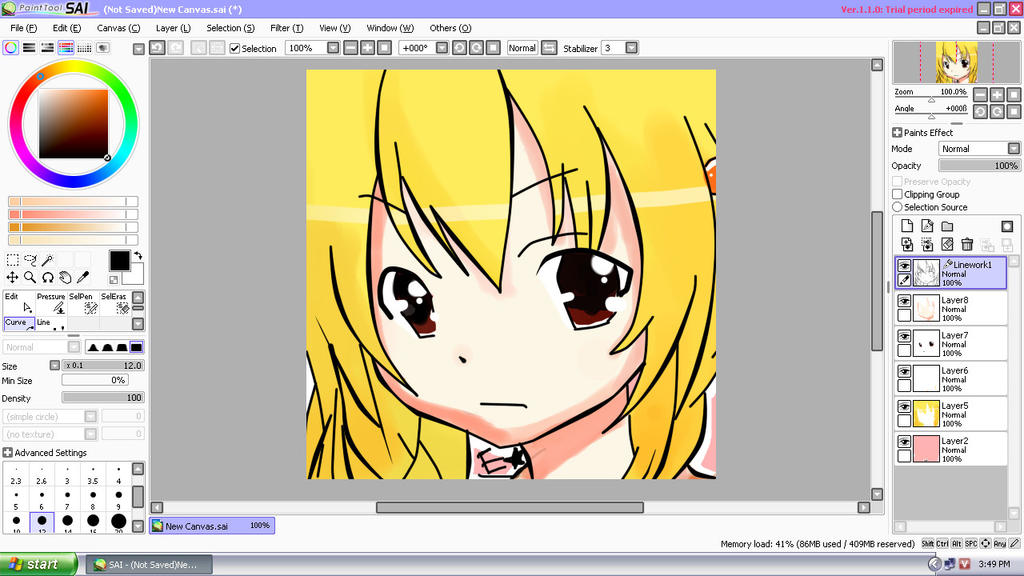The width and height of the screenshot is (1024, 576).
Task: Select the Eyedropper color picker tool
Action: pos(83,278)
